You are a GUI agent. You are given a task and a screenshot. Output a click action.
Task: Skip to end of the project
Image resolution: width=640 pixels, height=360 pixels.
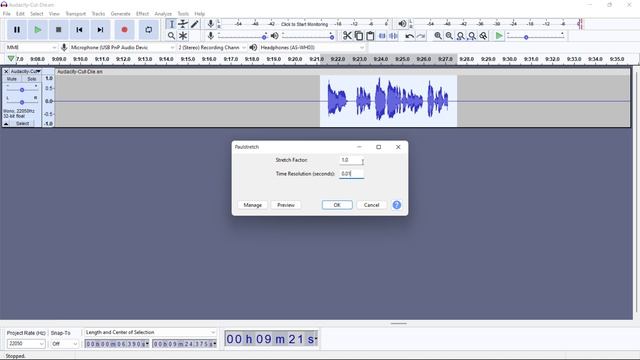point(100,30)
